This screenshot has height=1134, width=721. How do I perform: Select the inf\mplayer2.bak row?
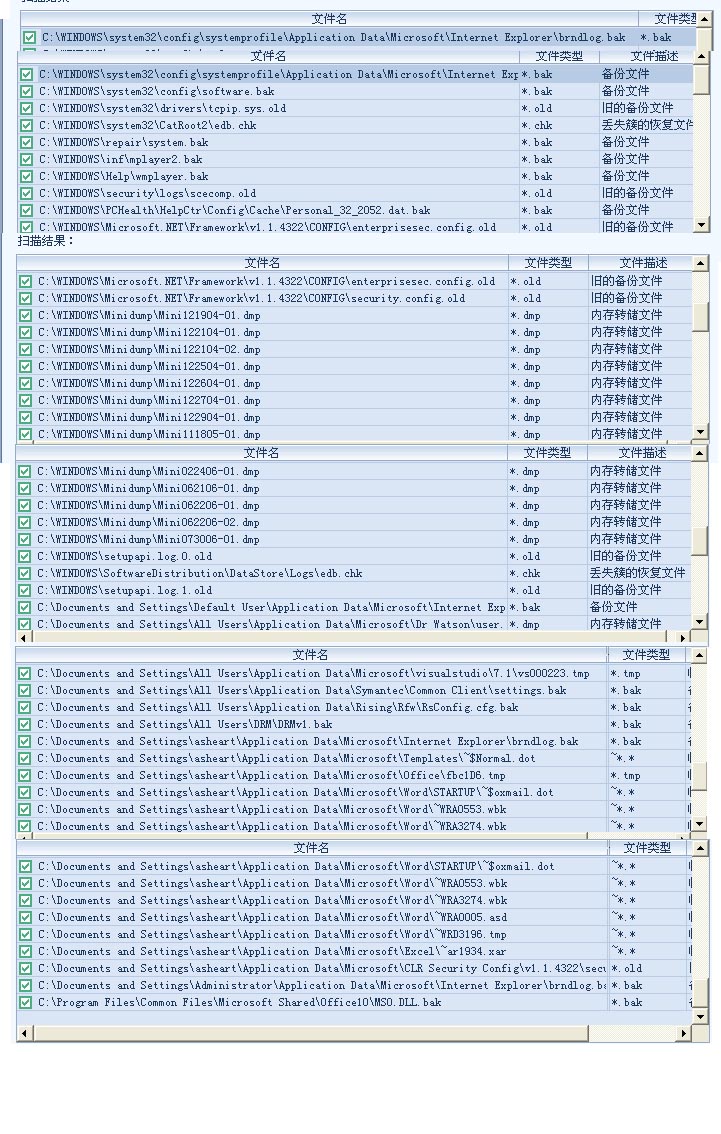pyautogui.click(x=355, y=160)
